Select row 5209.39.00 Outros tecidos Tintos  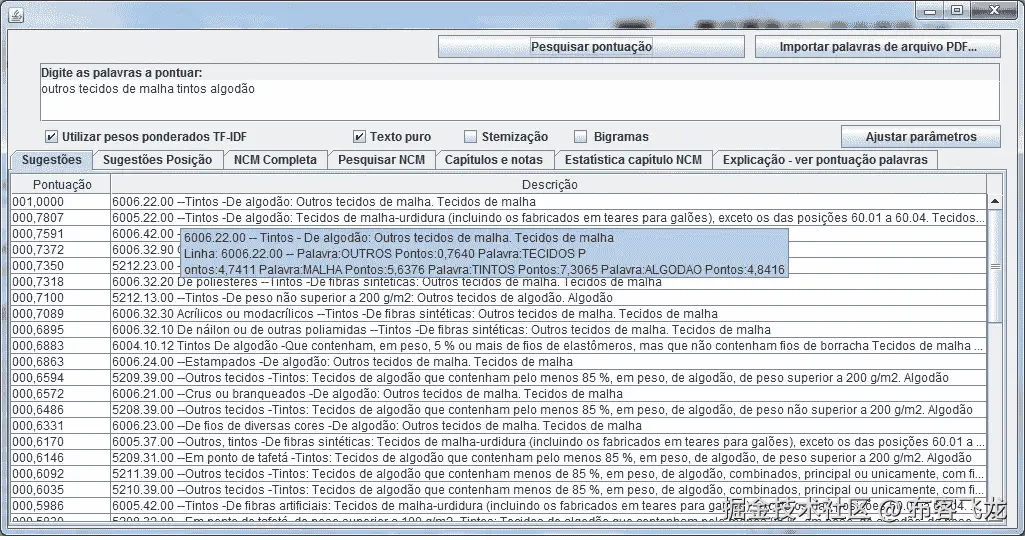tap(499, 378)
